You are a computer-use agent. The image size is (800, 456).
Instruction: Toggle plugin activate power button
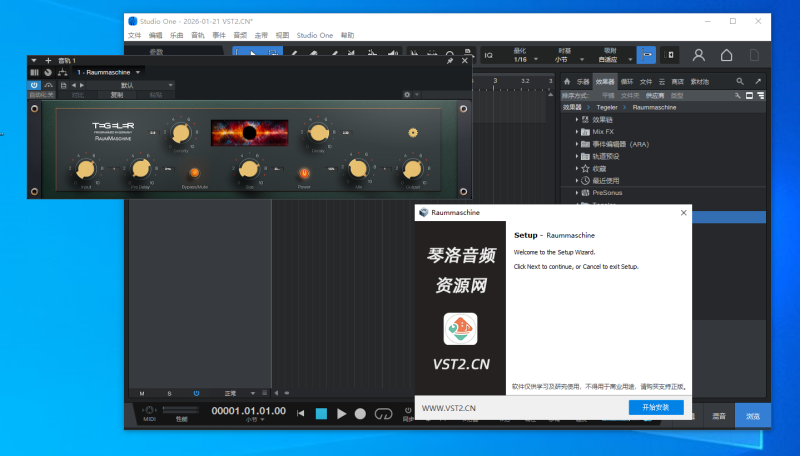(x=34, y=85)
